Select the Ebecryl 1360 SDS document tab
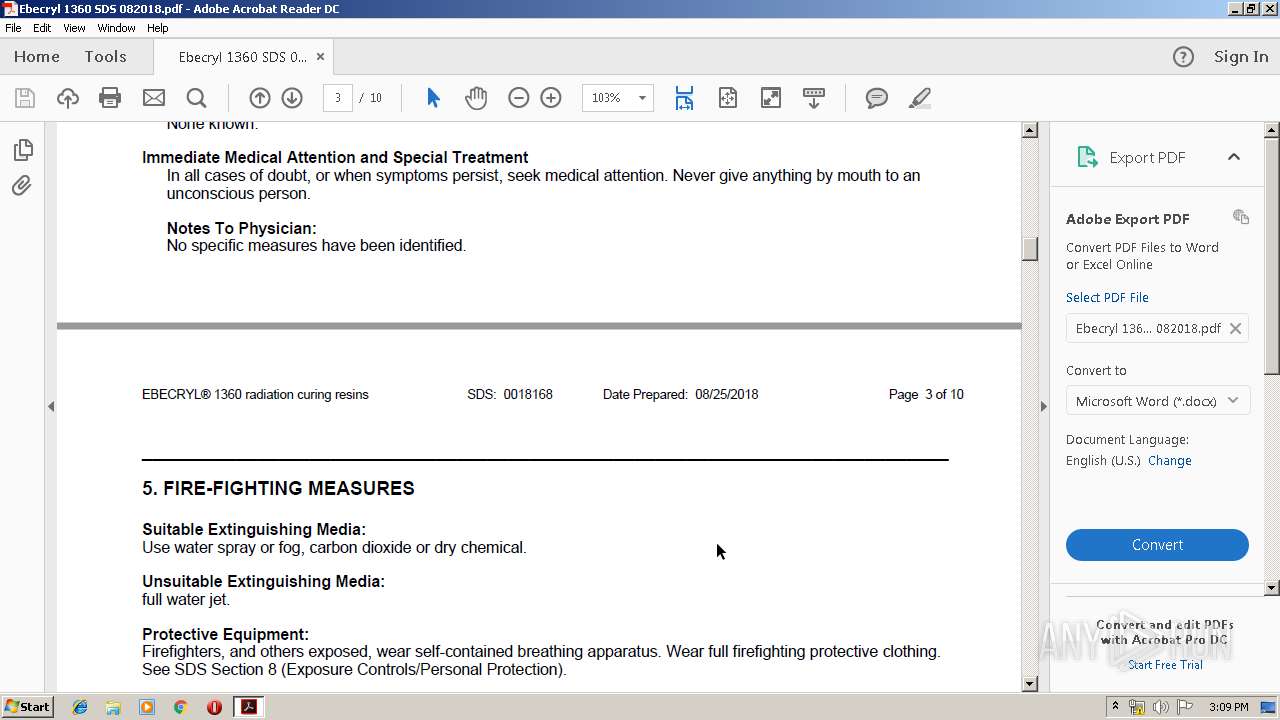This screenshot has width=1280, height=720. (x=242, y=57)
